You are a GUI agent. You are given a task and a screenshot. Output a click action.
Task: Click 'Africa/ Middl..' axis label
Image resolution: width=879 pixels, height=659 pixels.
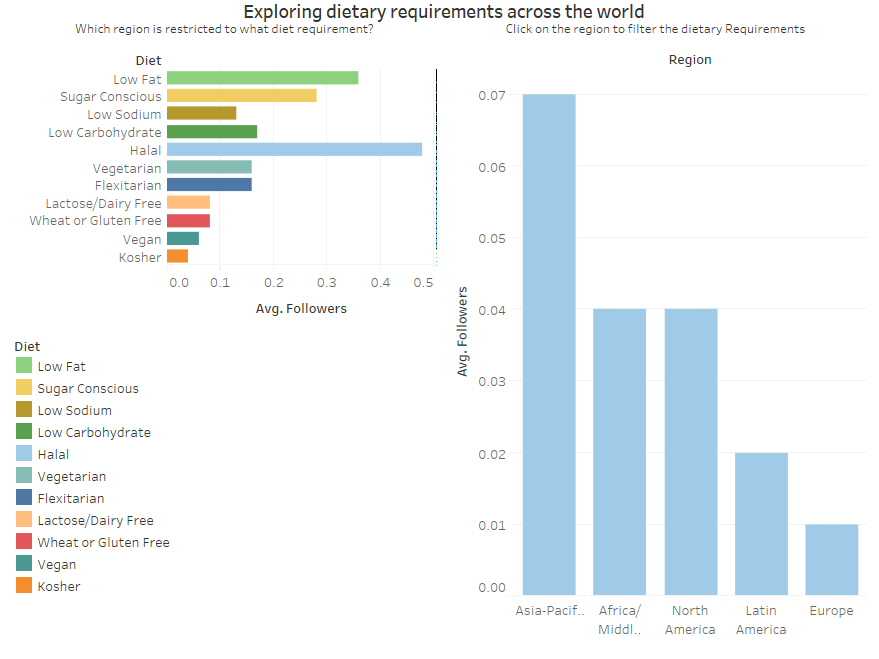[619, 620]
